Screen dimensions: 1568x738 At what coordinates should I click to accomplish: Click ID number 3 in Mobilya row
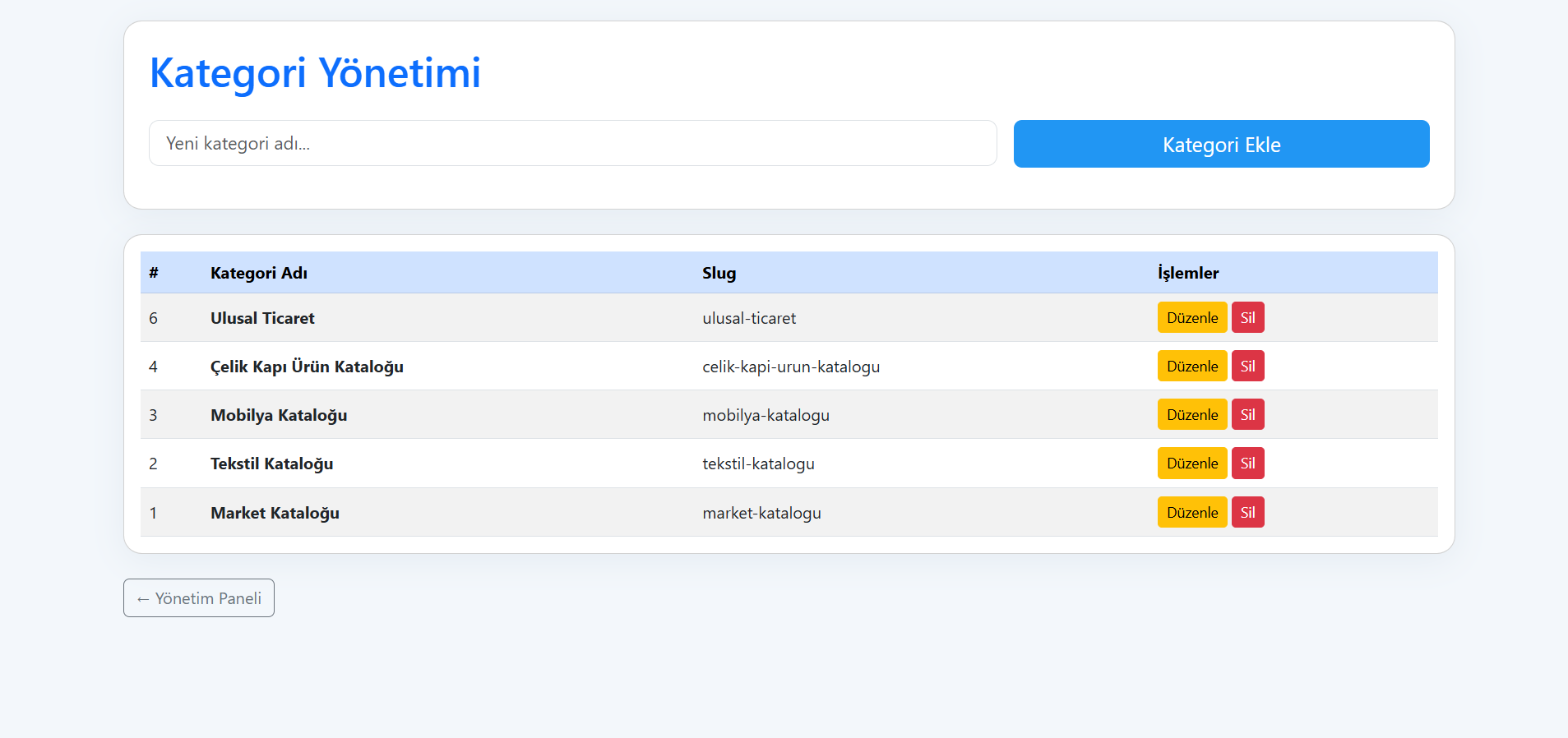click(153, 415)
